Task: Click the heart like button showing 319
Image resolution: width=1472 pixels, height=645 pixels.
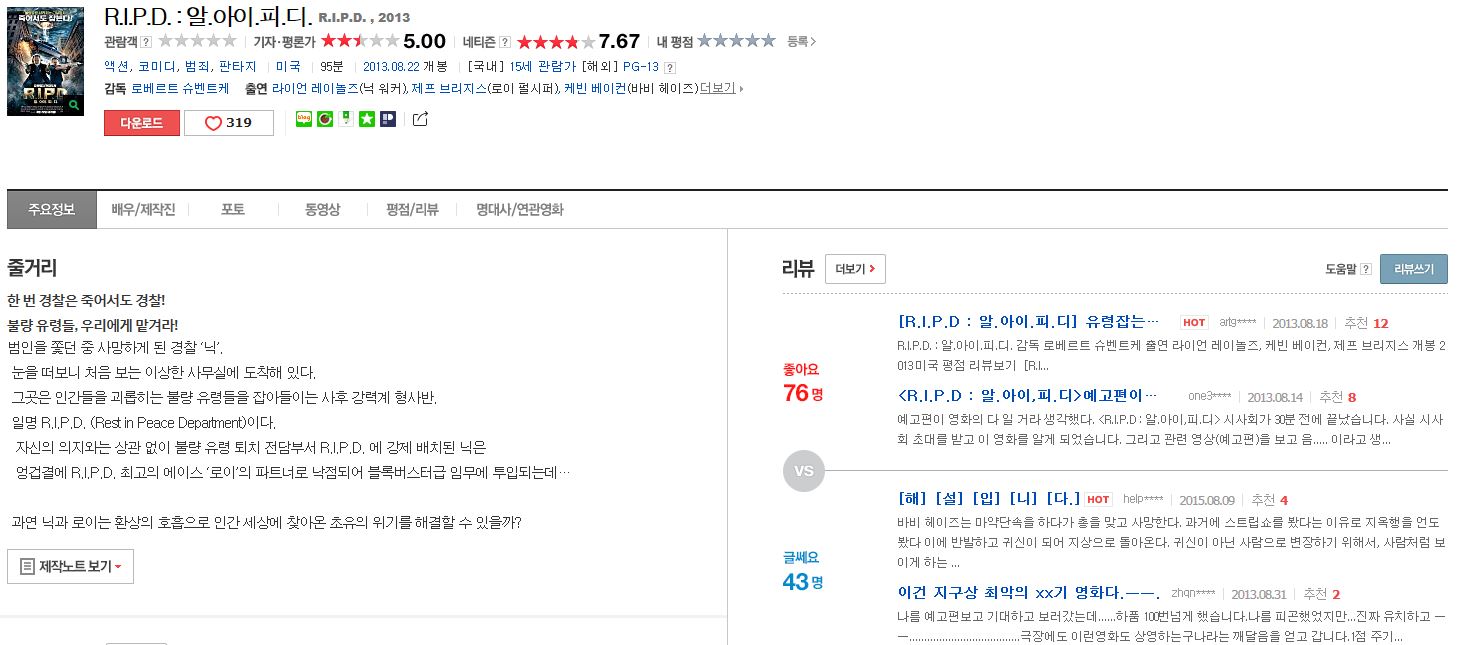Action: (x=229, y=123)
